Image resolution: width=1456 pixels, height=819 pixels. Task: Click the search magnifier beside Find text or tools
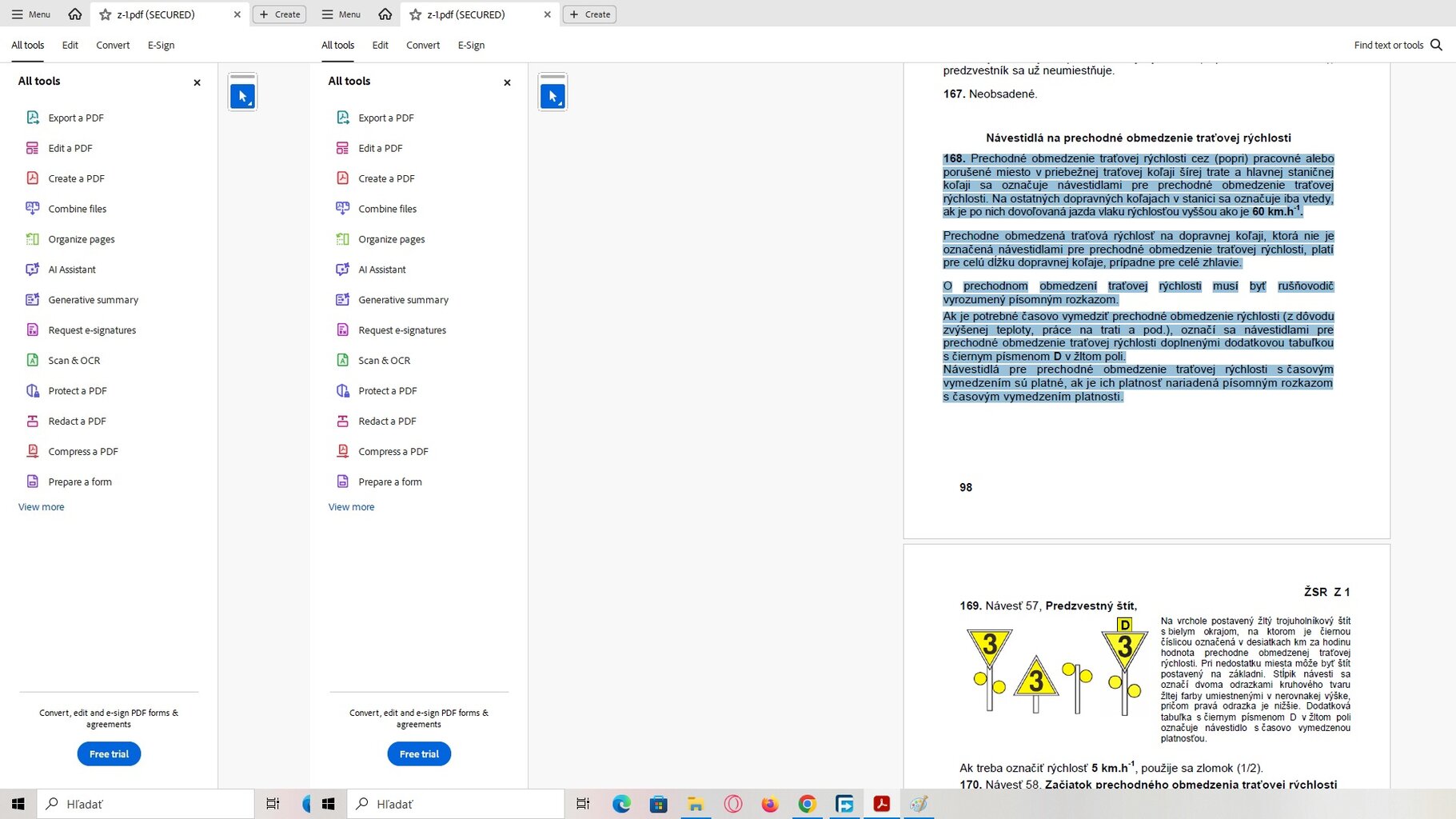coord(1436,45)
